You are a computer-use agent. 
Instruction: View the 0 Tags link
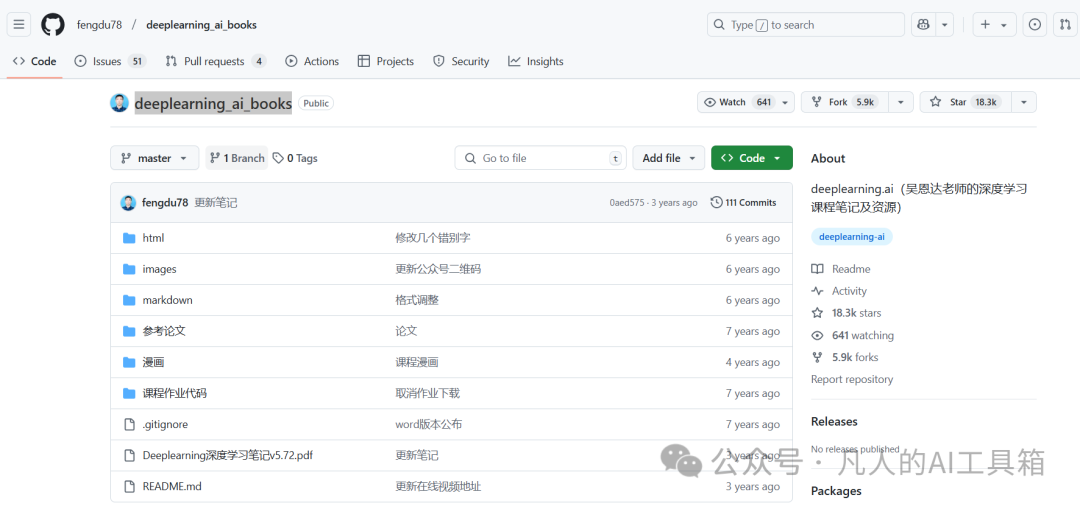(295, 158)
